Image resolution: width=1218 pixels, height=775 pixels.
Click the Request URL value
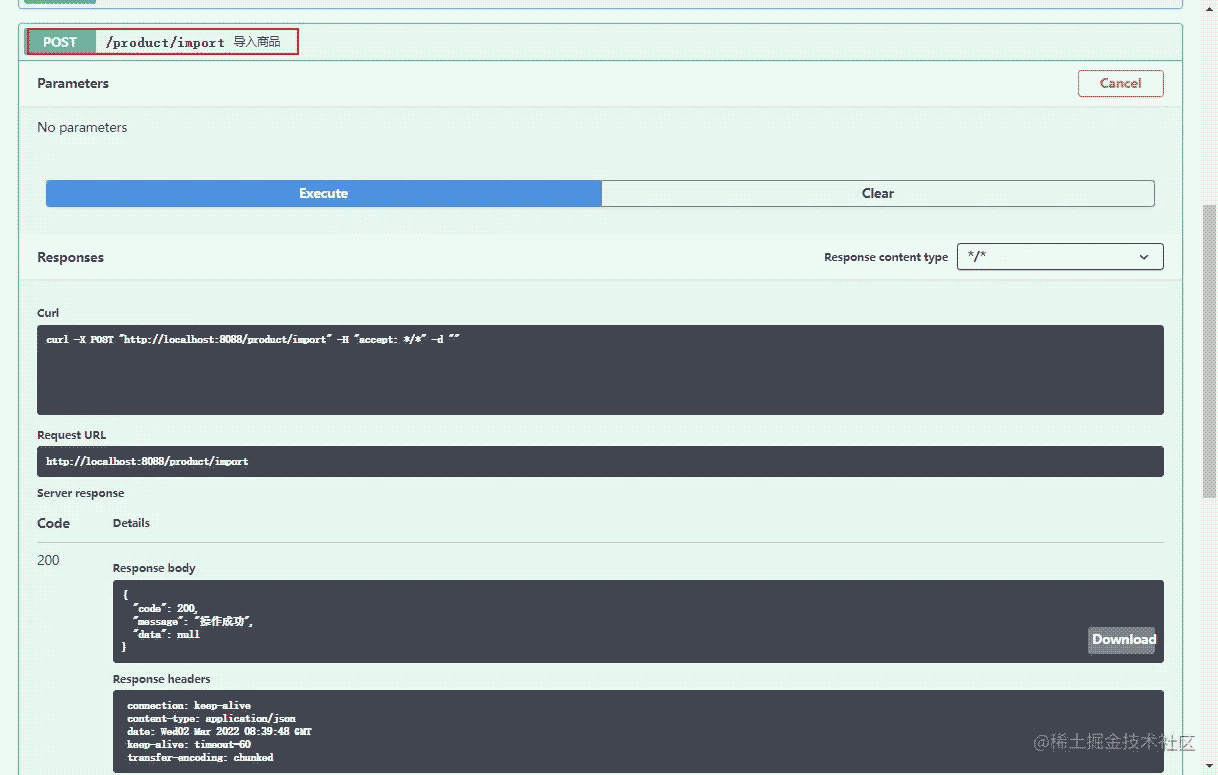pos(147,462)
